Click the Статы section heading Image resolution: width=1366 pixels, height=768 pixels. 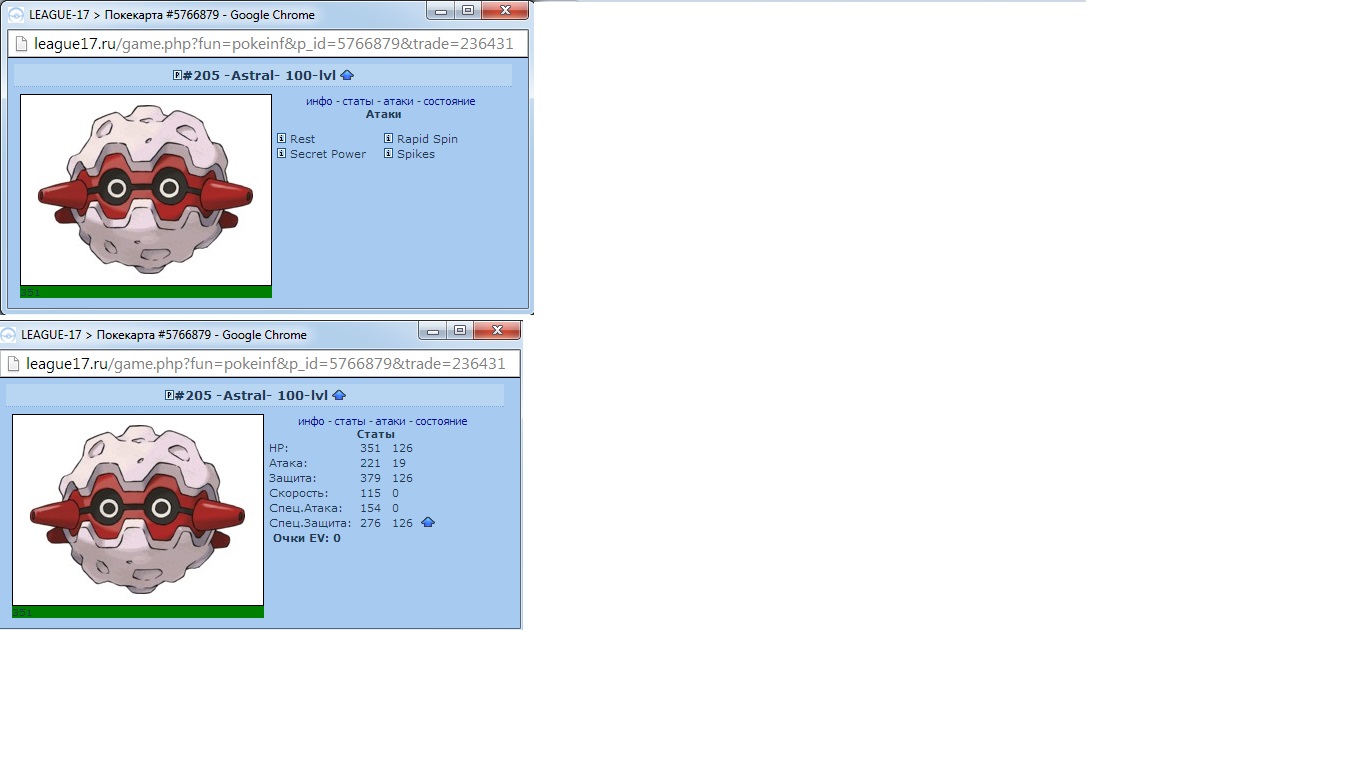coord(376,434)
